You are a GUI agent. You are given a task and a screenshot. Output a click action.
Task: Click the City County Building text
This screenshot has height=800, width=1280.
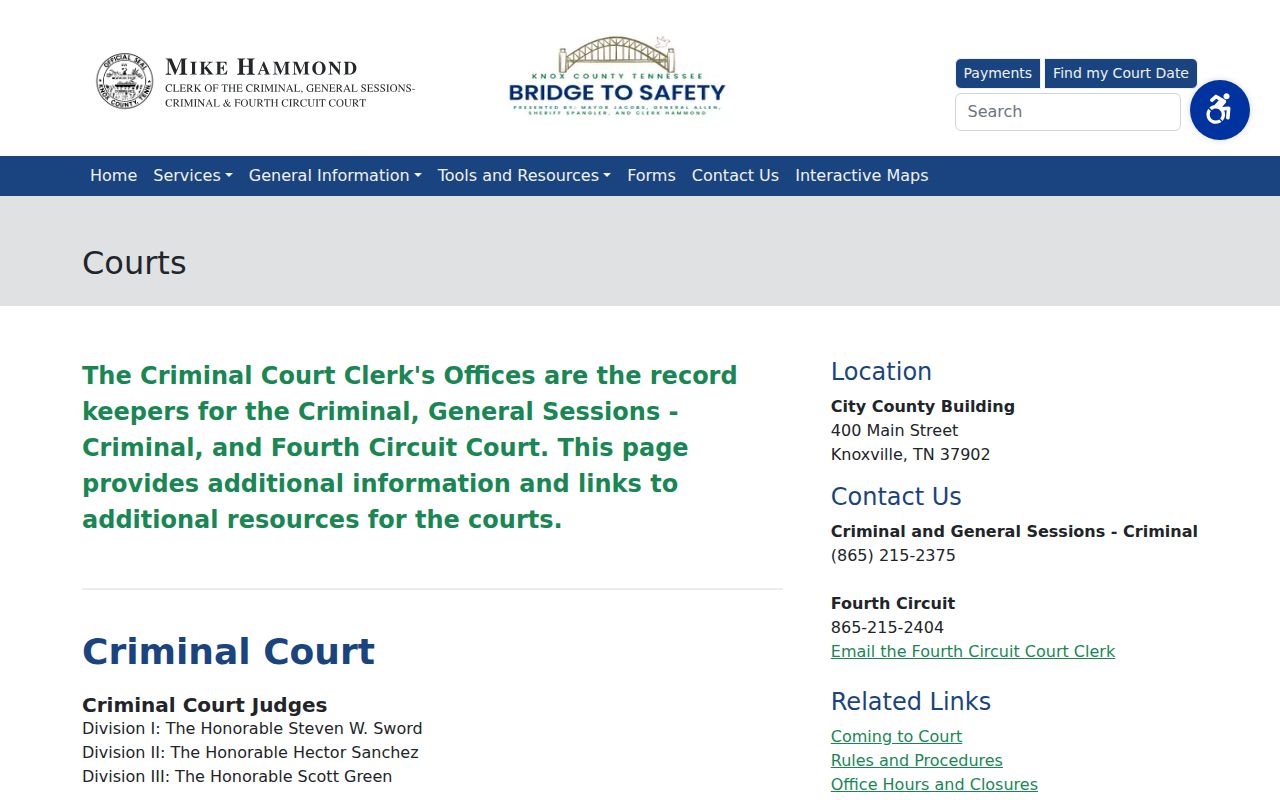[923, 406]
